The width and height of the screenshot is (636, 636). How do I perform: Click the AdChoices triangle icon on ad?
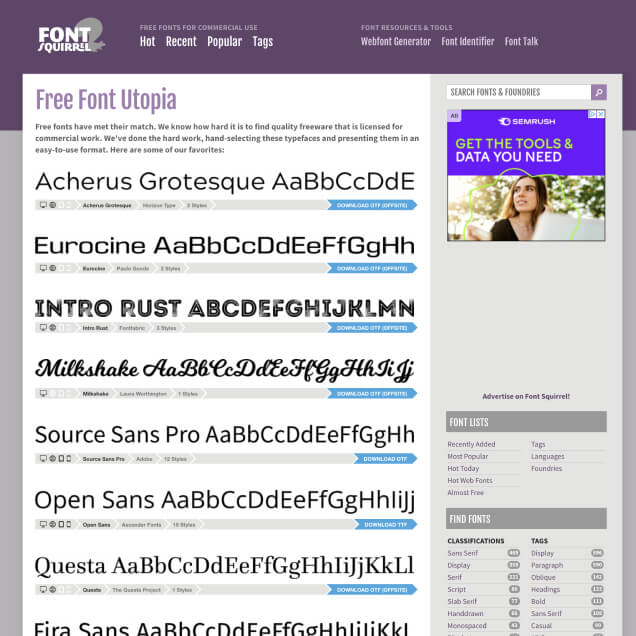click(593, 114)
